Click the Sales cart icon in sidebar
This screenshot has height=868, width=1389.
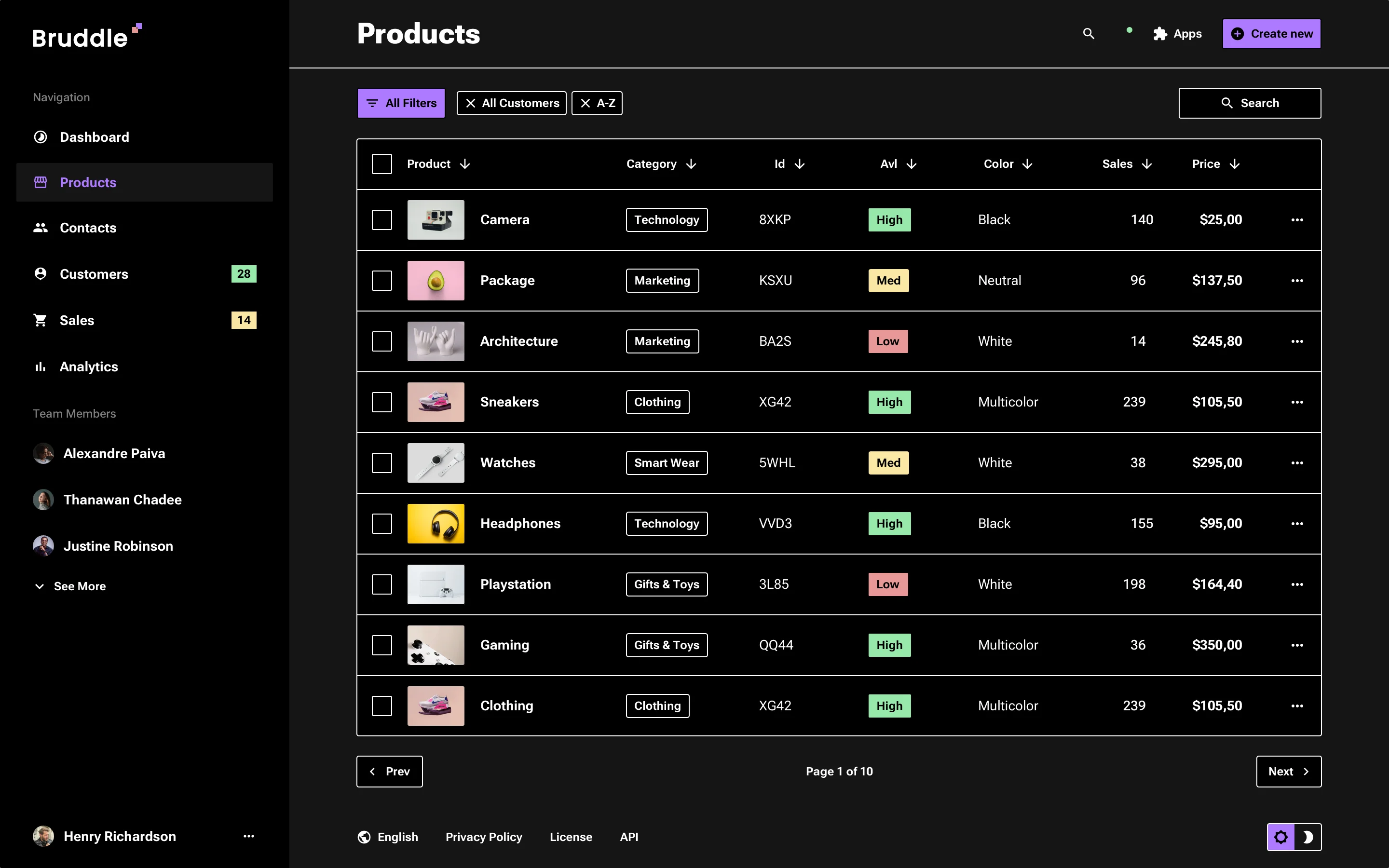(40, 320)
